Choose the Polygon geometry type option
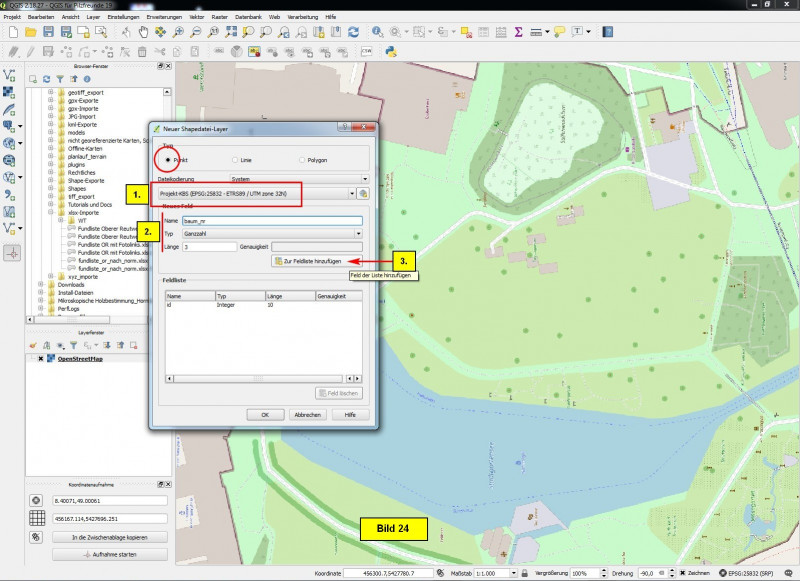The width and height of the screenshot is (800, 581). 300,160
